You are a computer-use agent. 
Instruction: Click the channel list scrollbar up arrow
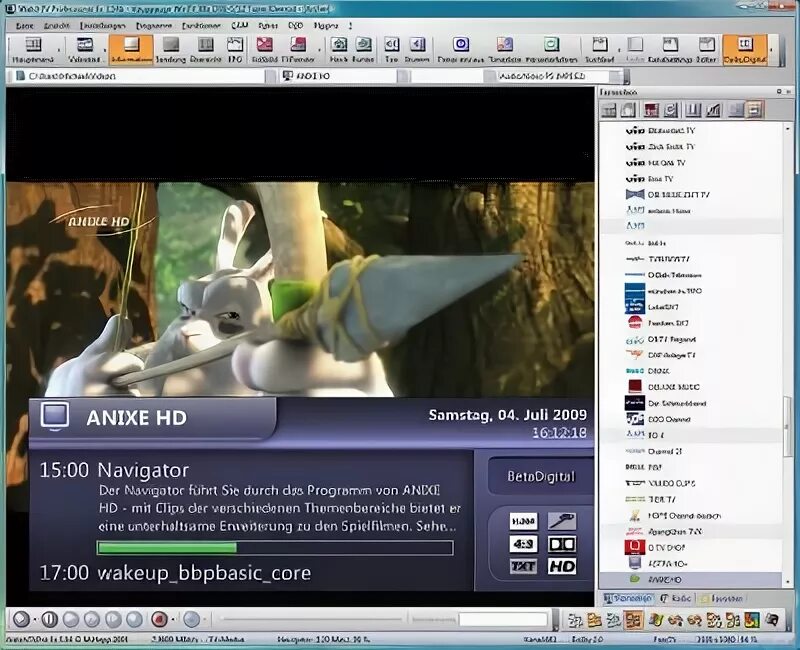point(788,127)
